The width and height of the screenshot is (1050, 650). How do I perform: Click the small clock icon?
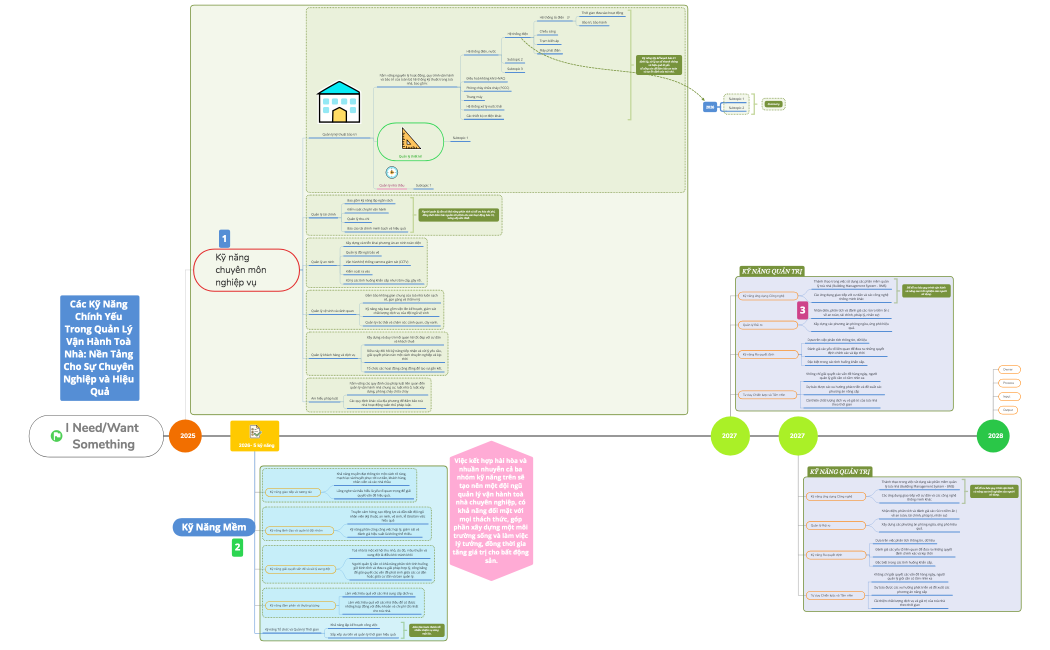(391, 172)
